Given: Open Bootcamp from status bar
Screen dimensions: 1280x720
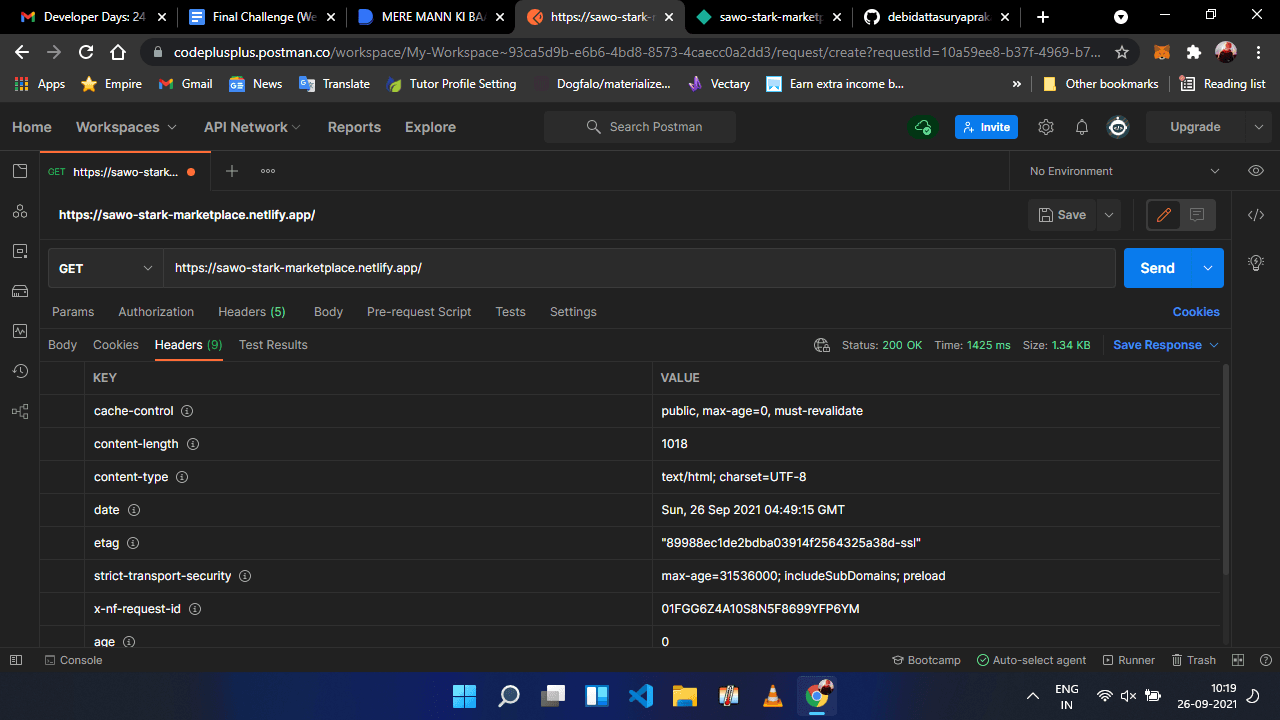Looking at the screenshot, I should [926, 660].
